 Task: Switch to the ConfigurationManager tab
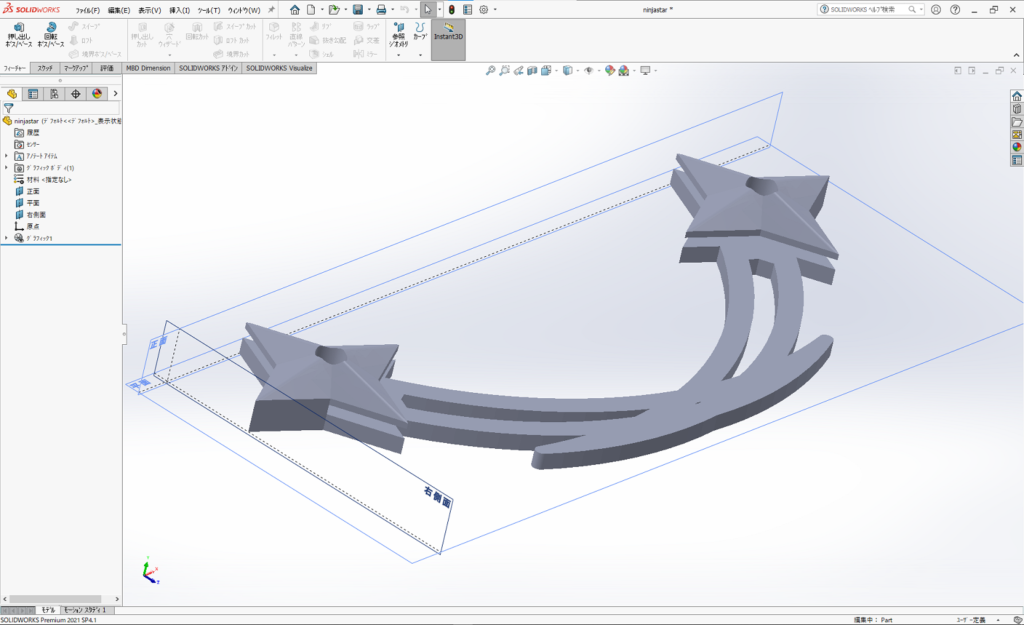[x=54, y=94]
